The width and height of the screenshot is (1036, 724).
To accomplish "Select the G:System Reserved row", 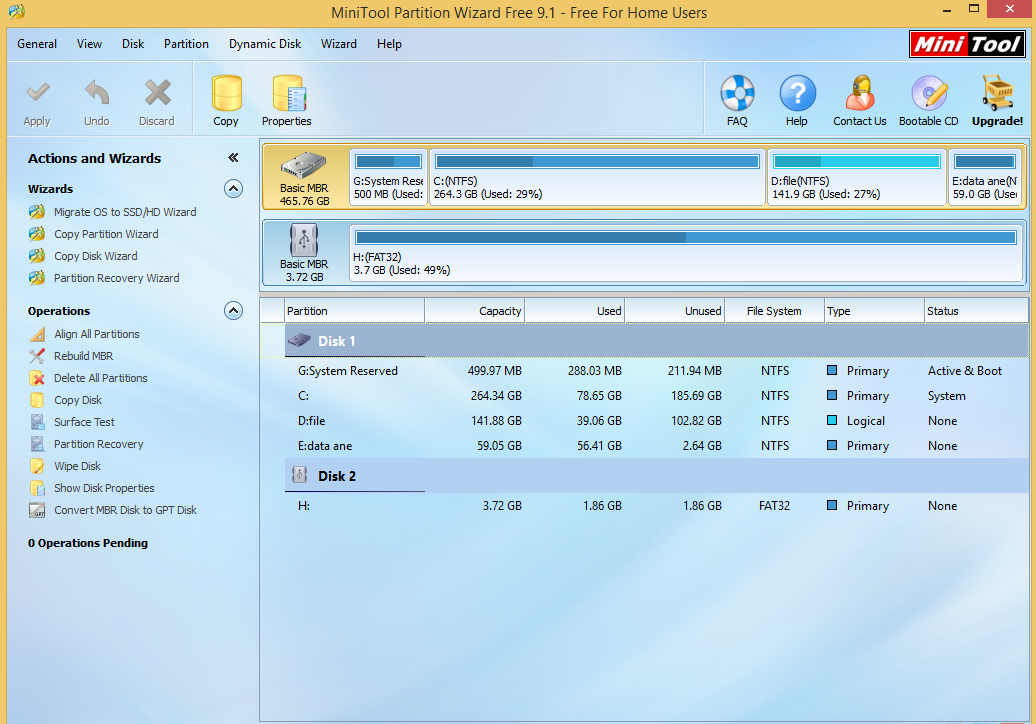I will click(x=657, y=371).
